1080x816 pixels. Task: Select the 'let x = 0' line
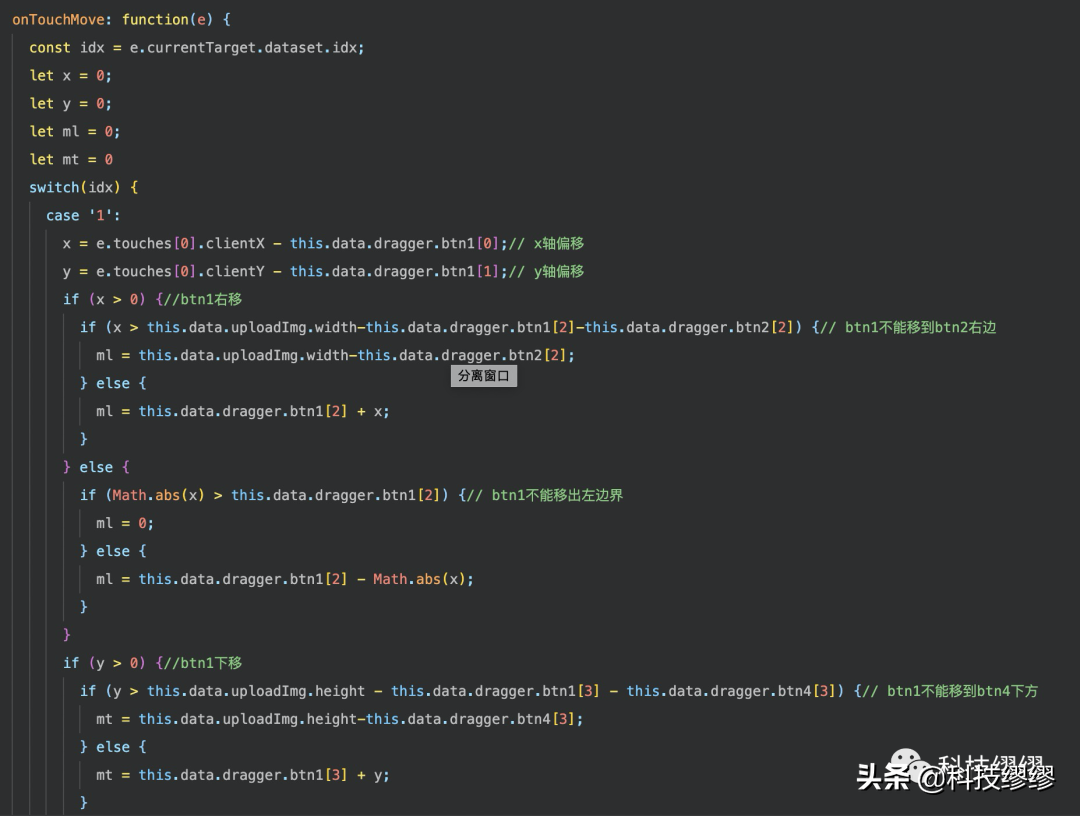(70, 75)
